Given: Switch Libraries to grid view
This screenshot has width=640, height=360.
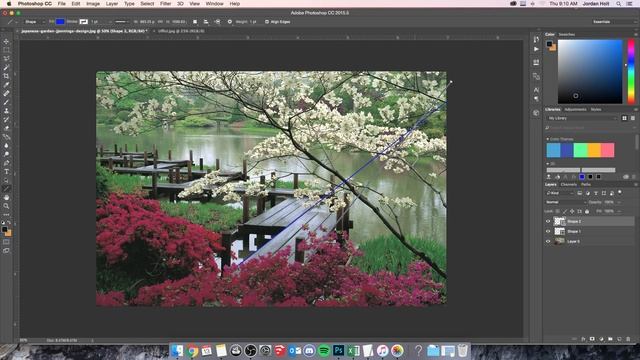Looking at the screenshot, I should (624, 118).
